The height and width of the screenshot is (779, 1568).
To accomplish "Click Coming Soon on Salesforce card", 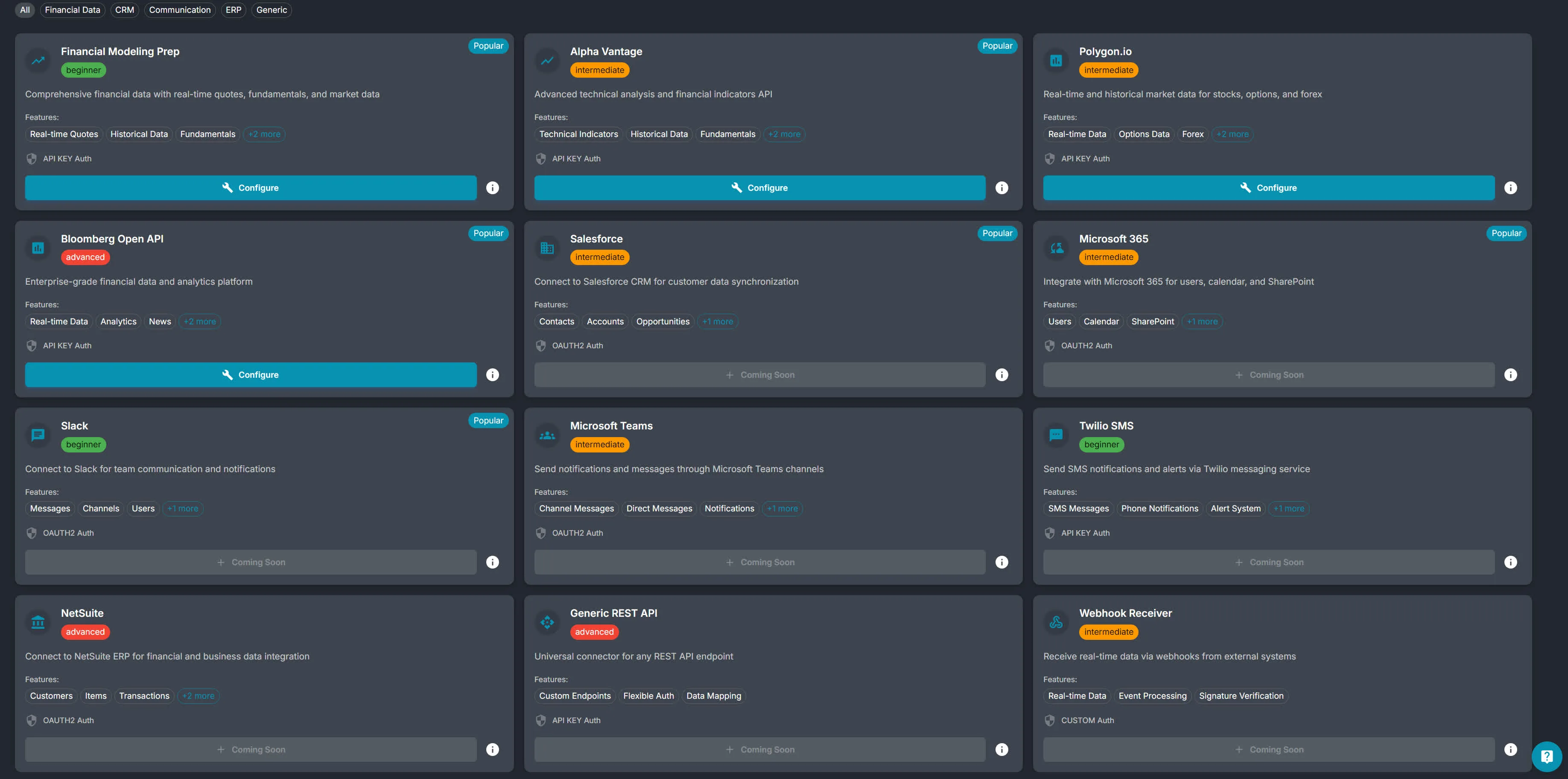I will coord(759,375).
